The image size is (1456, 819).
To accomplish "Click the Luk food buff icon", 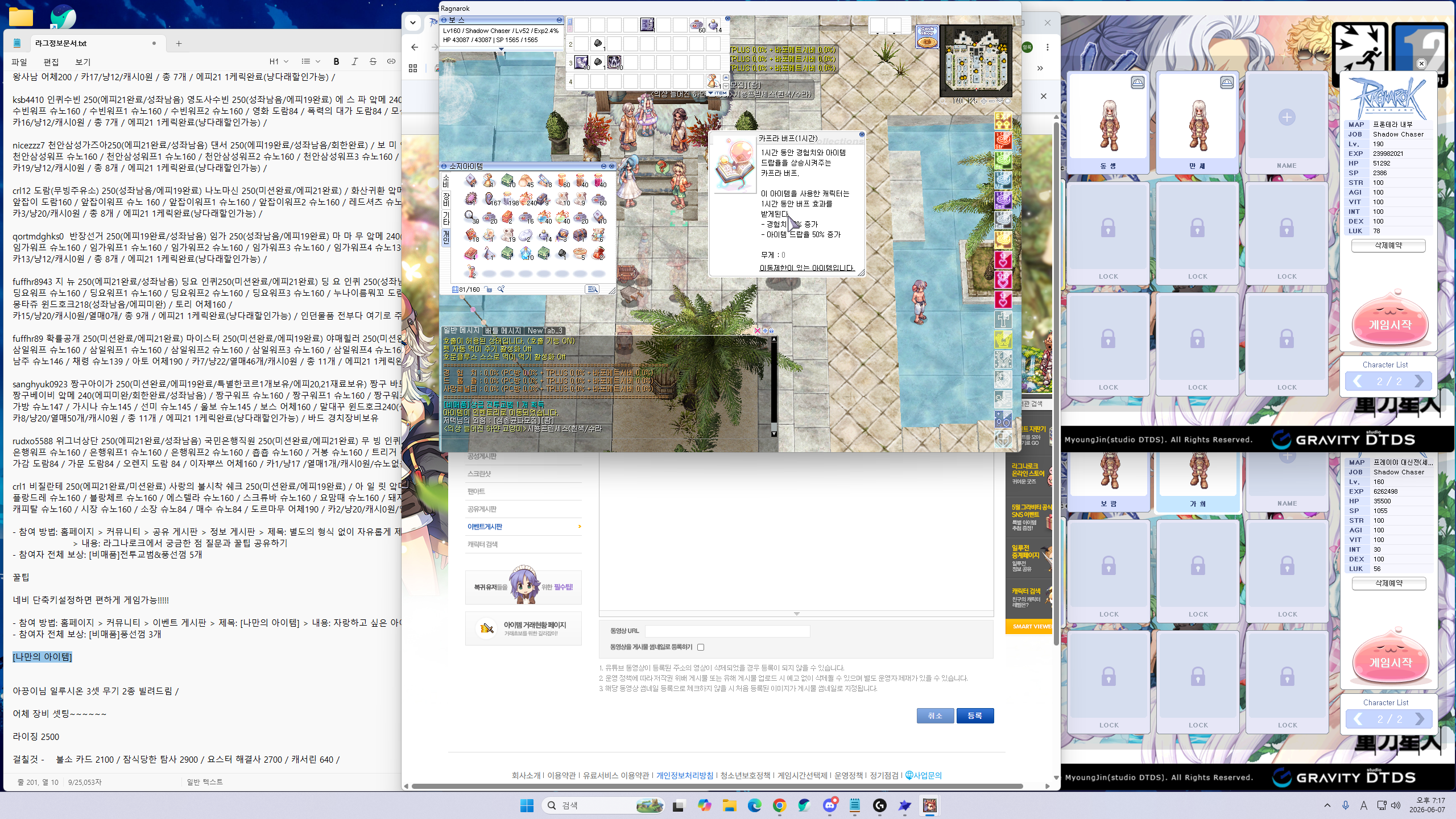I will [1003, 239].
